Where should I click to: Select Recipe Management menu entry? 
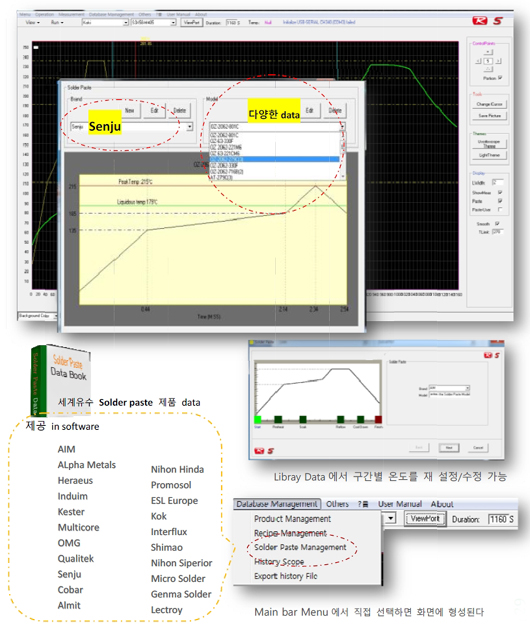pyautogui.click(x=290, y=533)
